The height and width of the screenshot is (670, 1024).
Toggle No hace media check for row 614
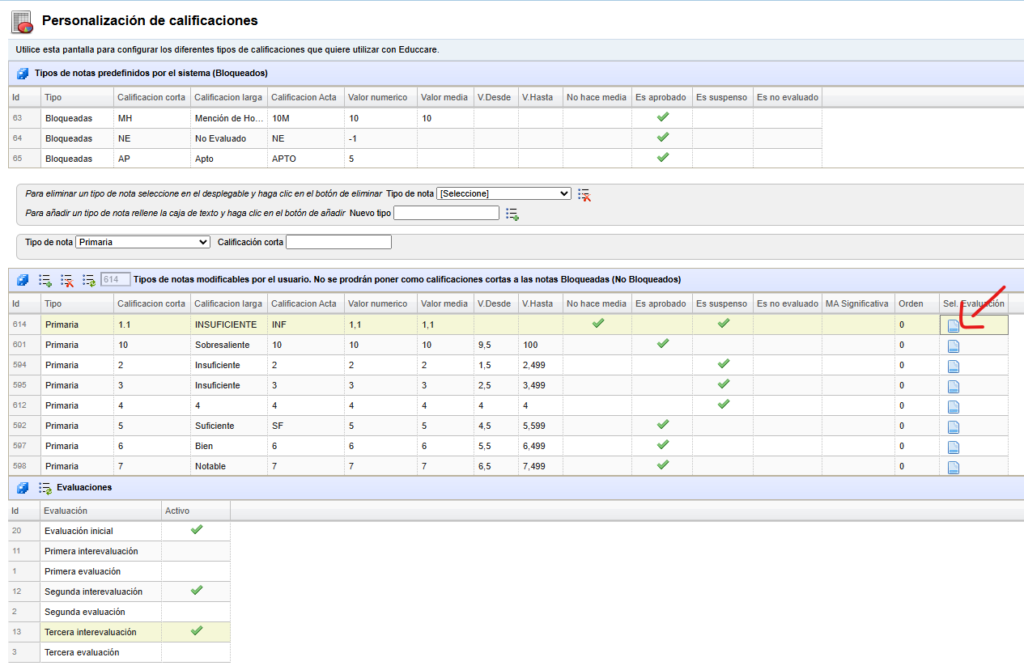point(597,324)
